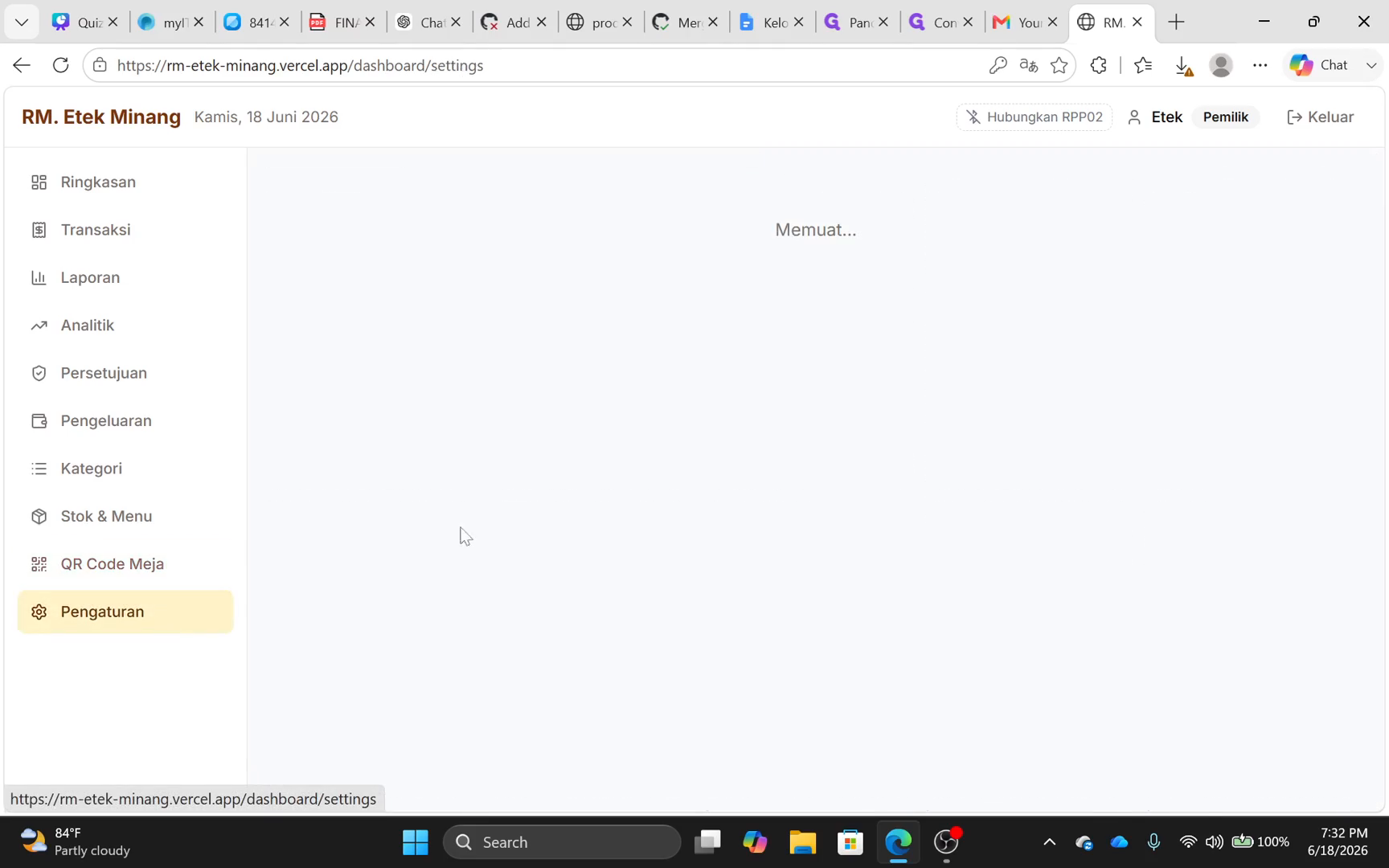Expand the tab search dropdown

coord(22,22)
